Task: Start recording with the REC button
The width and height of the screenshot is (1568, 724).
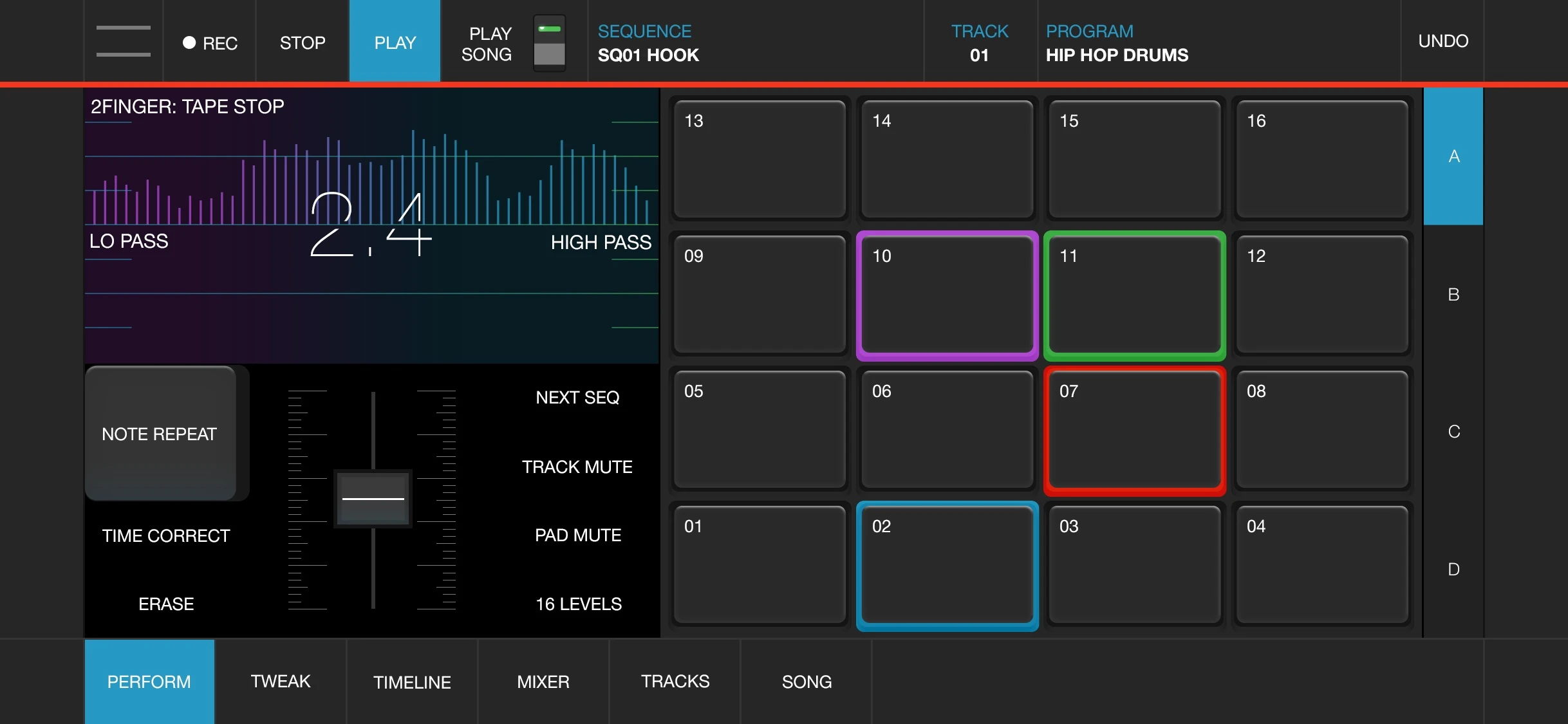Action: tap(210, 42)
